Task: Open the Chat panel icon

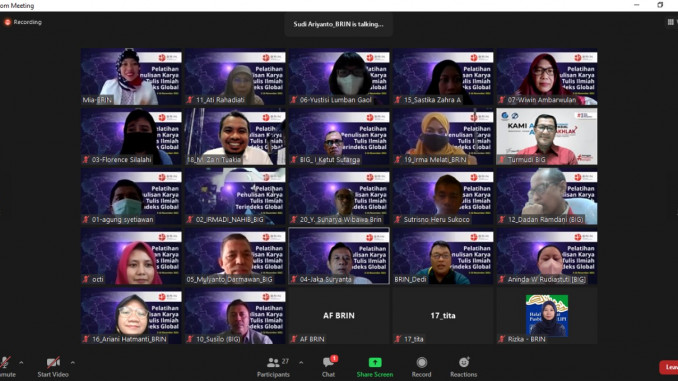Action: click(x=329, y=362)
